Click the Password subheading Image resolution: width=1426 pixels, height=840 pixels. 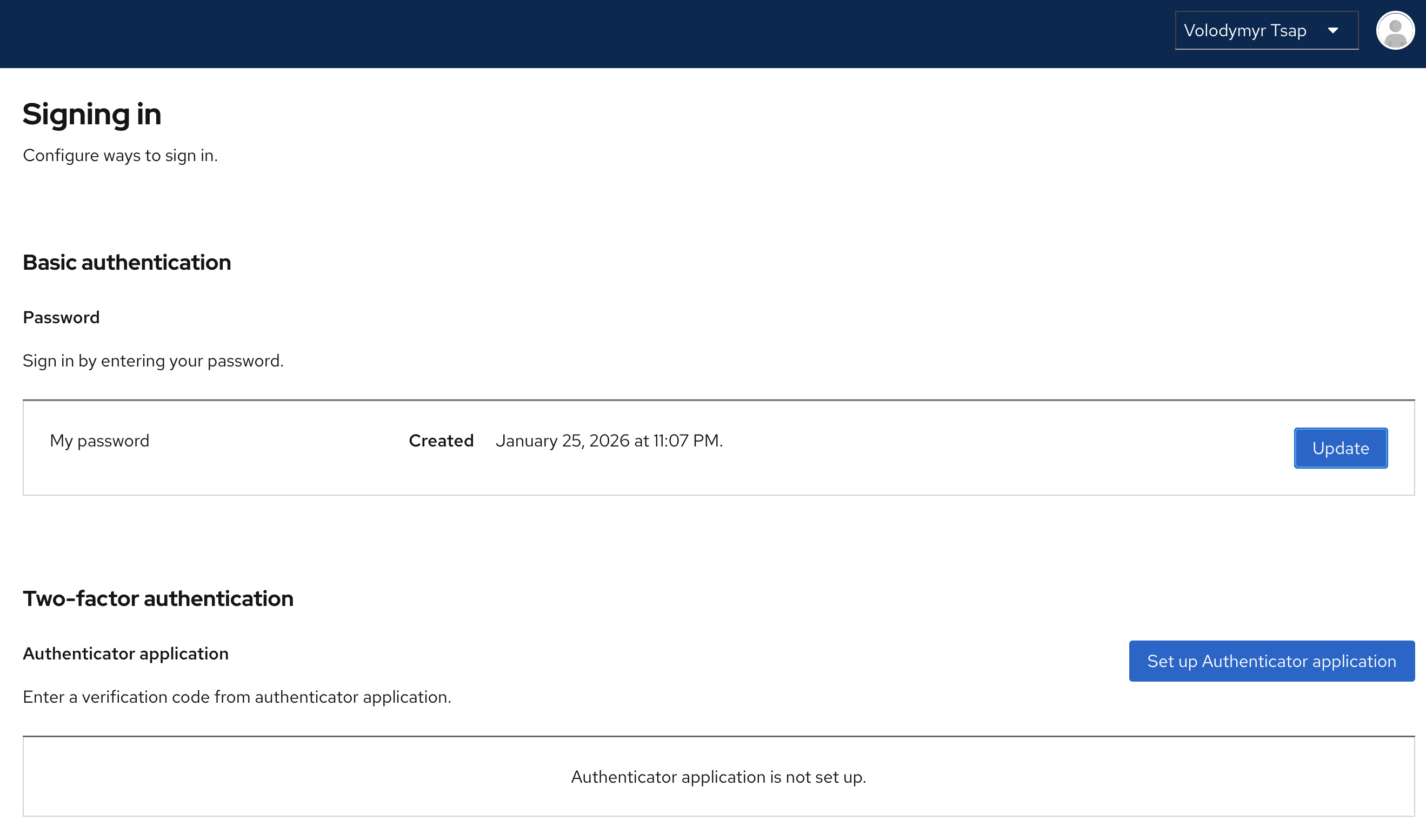[x=61, y=317]
